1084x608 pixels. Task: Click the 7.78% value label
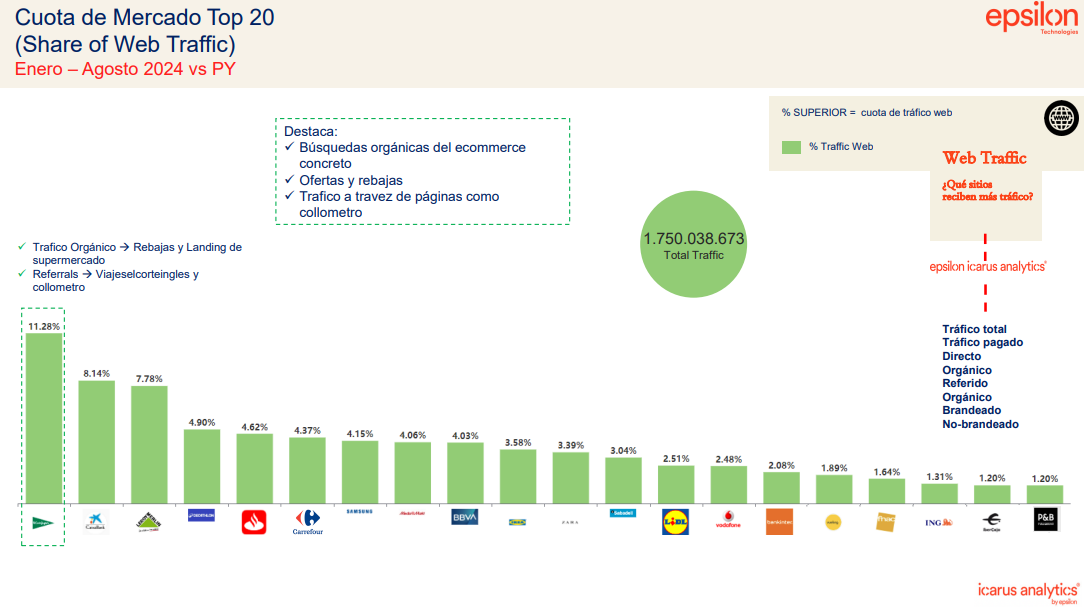pos(149,379)
